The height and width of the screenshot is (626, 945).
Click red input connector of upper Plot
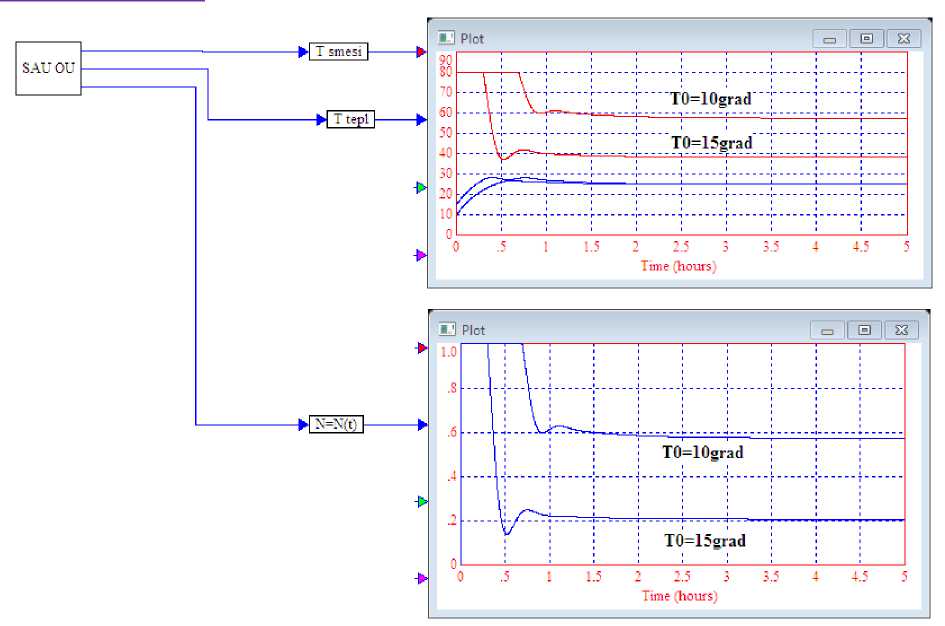(421, 52)
